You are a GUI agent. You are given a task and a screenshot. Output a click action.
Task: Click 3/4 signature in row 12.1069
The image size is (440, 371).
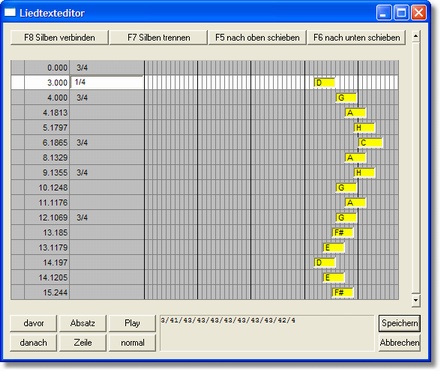(x=82, y=218)
